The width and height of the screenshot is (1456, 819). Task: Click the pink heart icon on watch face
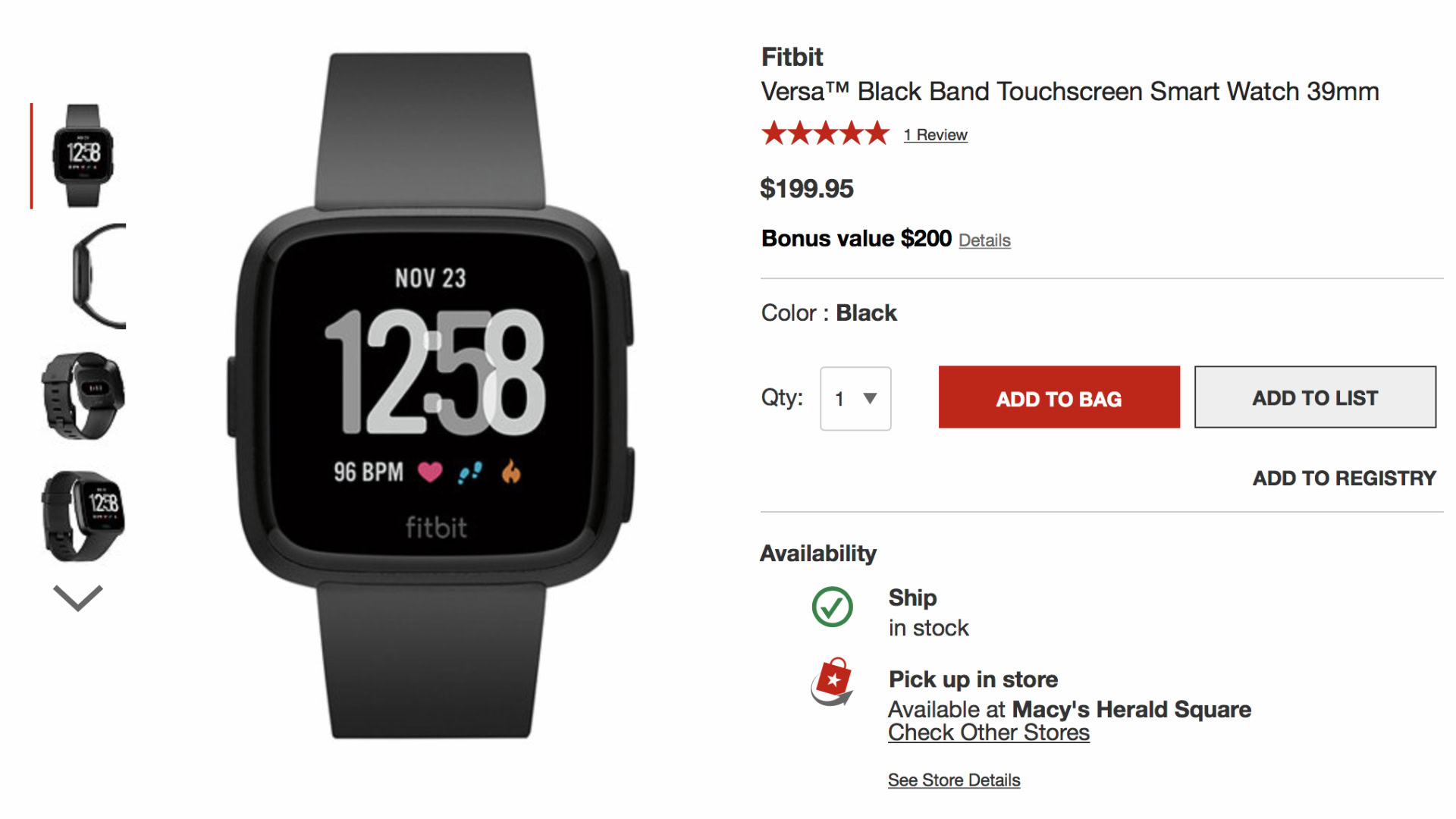(430, 472)
